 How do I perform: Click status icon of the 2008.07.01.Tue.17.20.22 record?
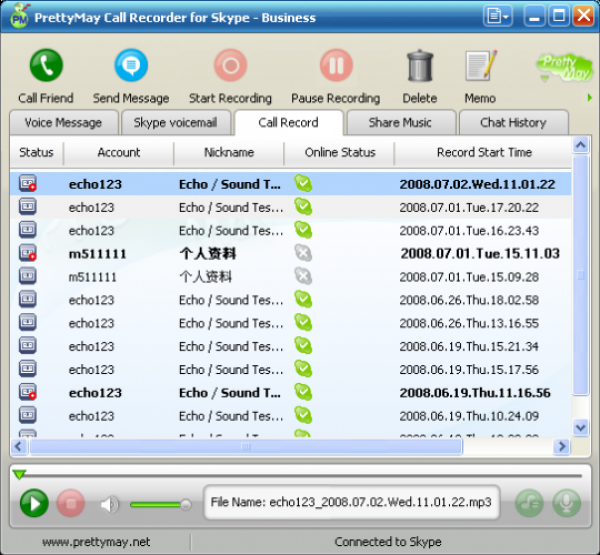click(28, 207)
